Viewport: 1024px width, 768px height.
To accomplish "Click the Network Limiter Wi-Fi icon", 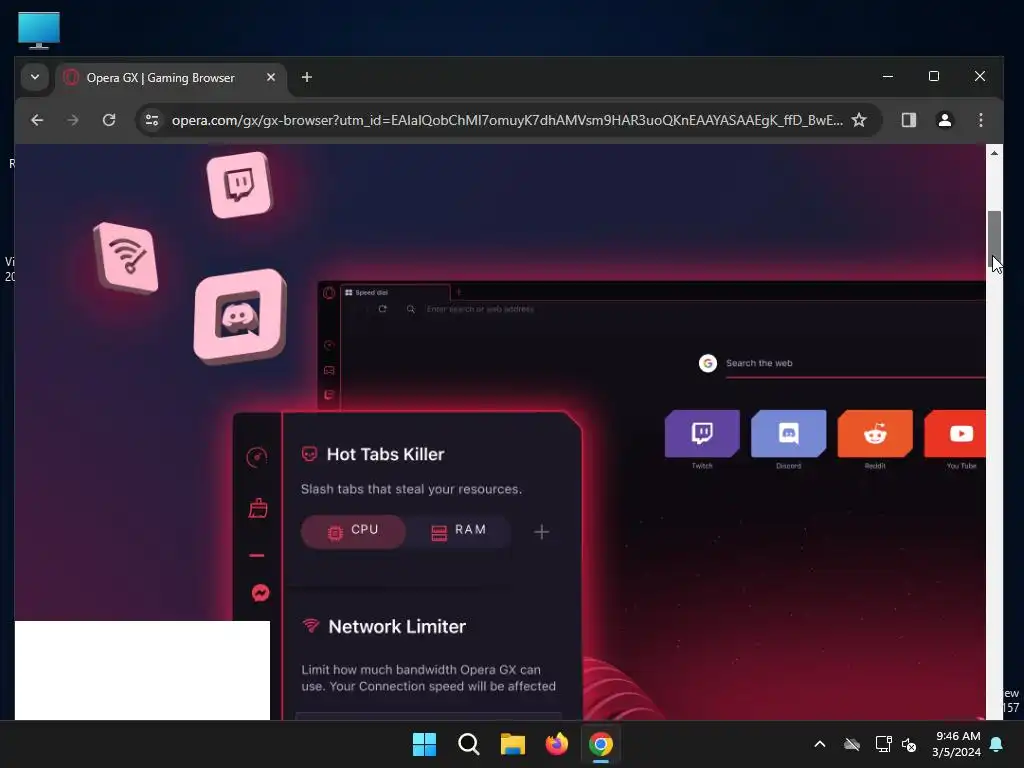I will click(311, 626).
